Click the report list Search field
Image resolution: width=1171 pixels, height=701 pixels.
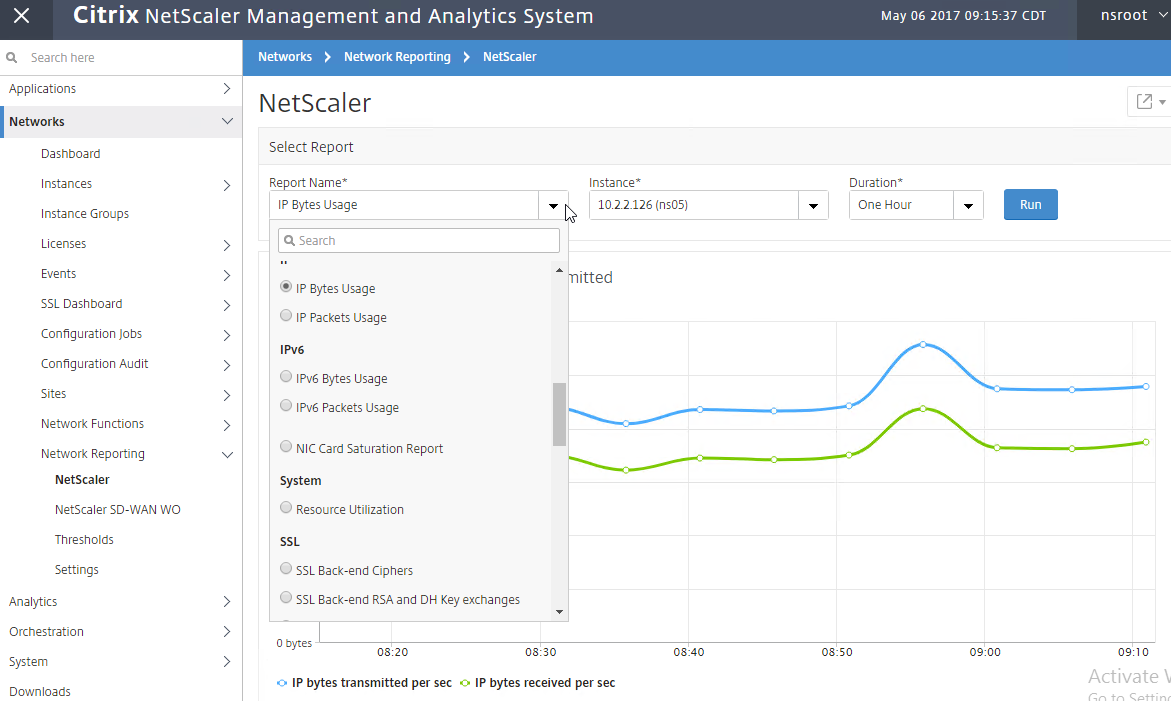tap(419, 240)
